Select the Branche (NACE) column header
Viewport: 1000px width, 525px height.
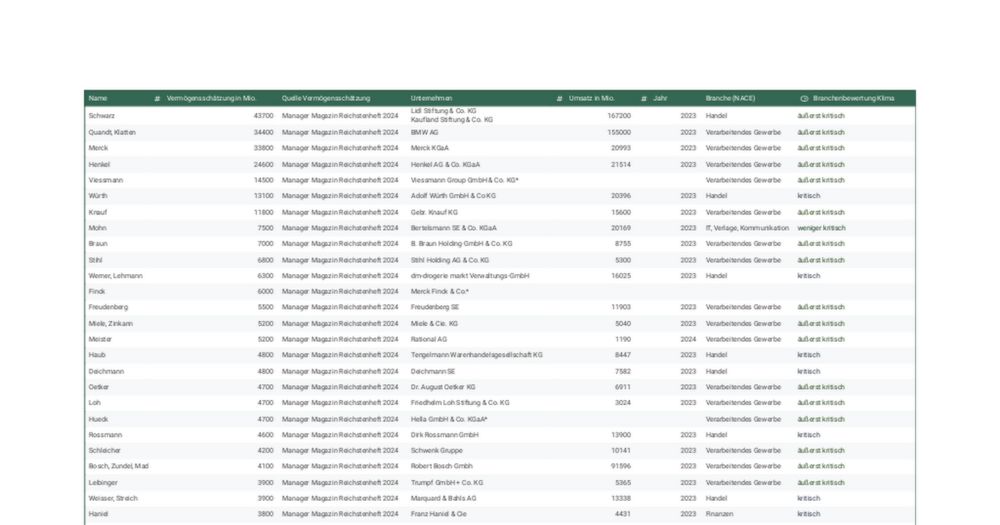pos(730,98)
